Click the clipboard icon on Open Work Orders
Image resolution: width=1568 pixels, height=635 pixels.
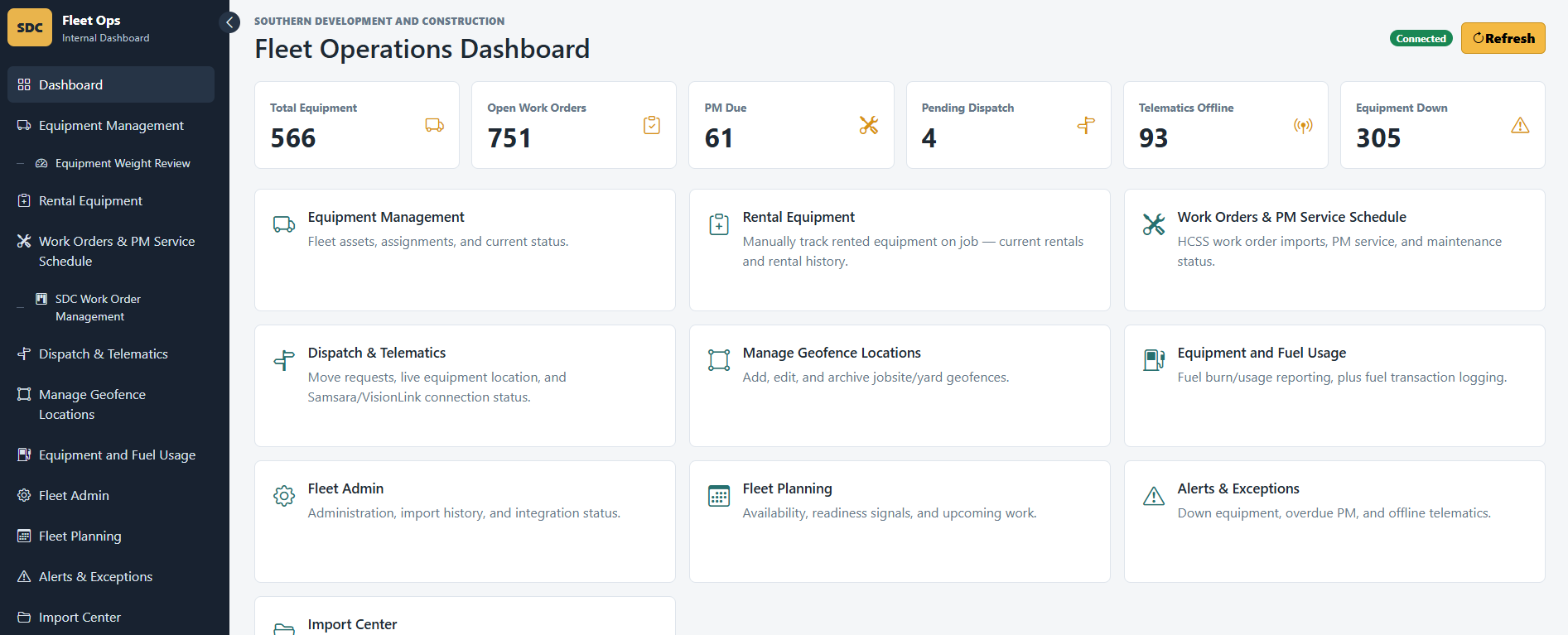coord(652,125)
